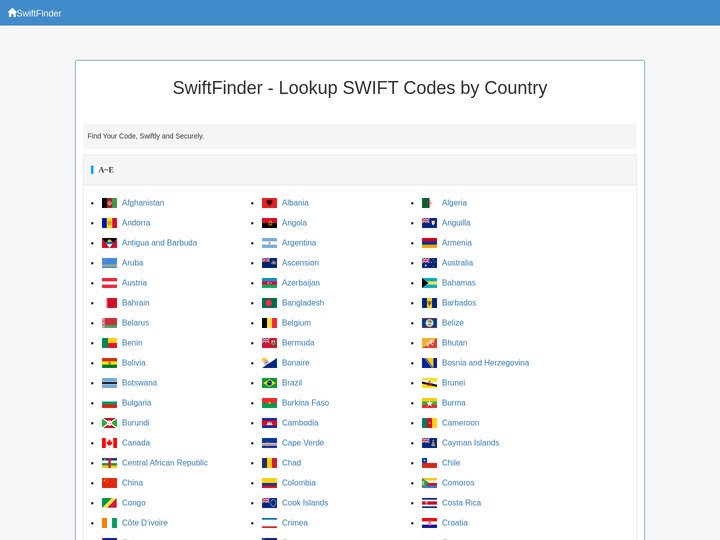Click the Brazil flag icon

point(270,383)
